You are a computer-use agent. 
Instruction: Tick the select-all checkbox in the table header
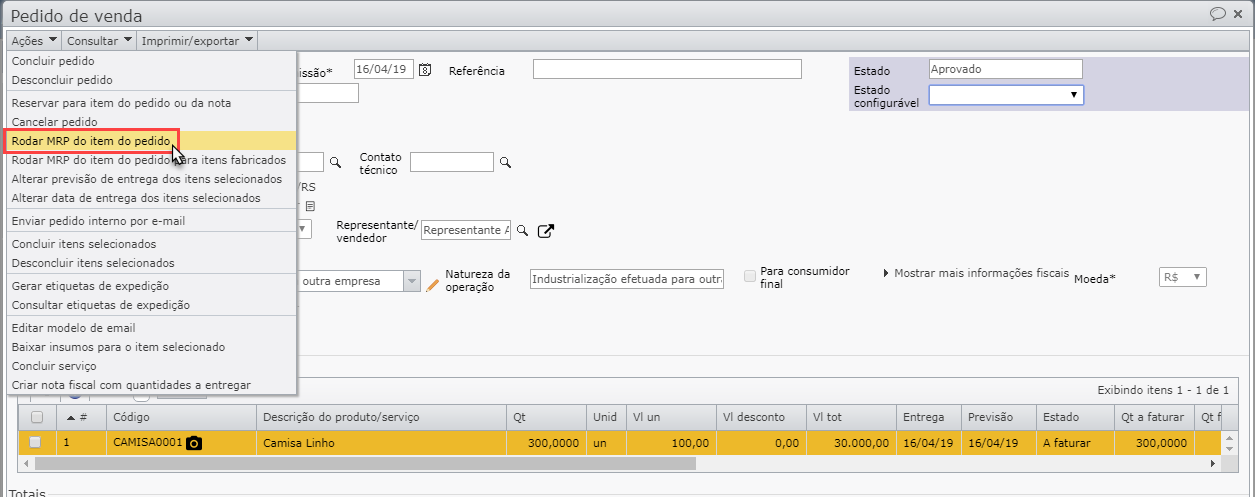click(x=37, y=417)
